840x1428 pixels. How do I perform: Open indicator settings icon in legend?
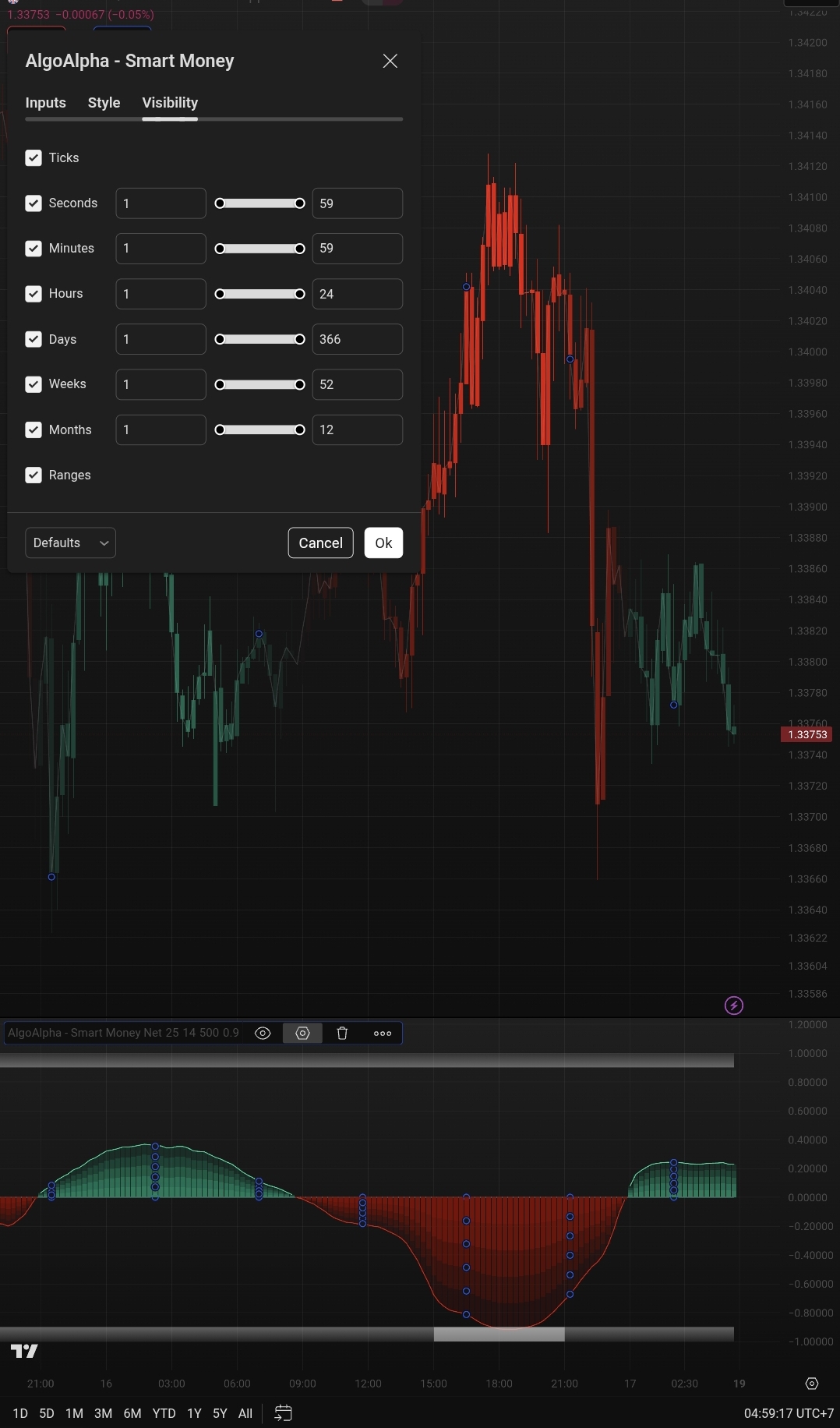(x=302, y=1033)
